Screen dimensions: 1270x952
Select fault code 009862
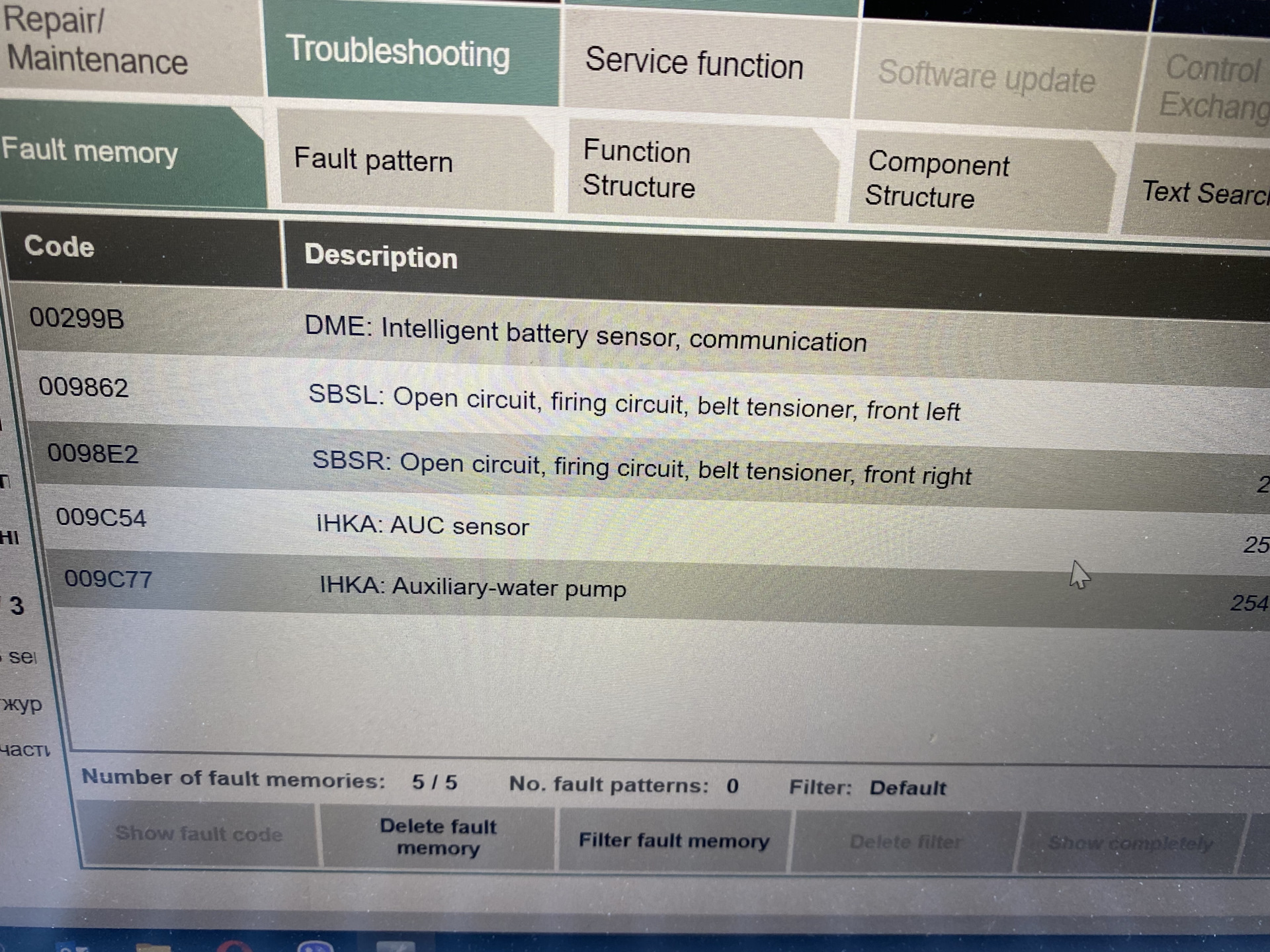83,387
